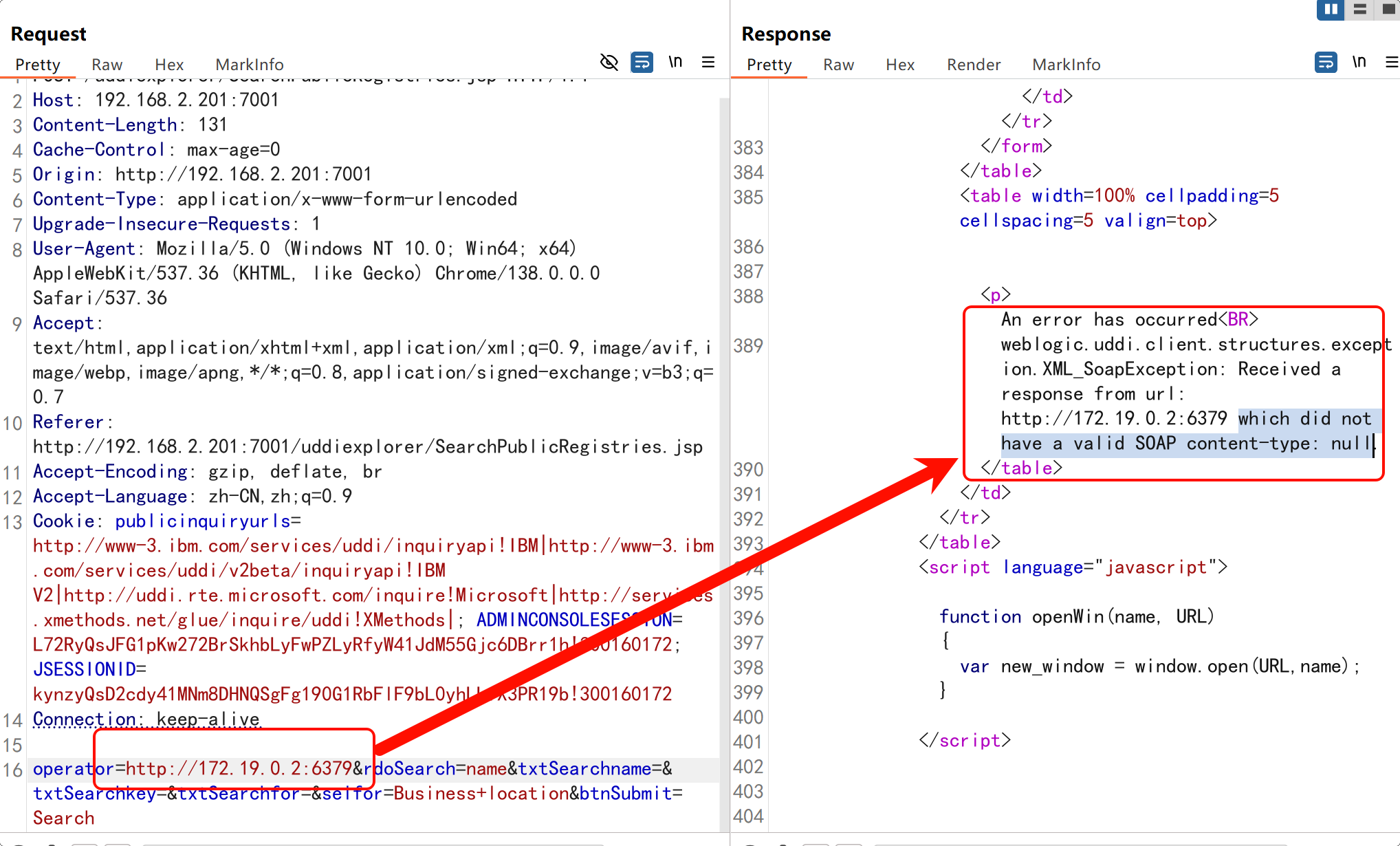Open Response panel hamburger options menu
The width and height of the screenshot is (1400, 846).
tap(1392, 63)
